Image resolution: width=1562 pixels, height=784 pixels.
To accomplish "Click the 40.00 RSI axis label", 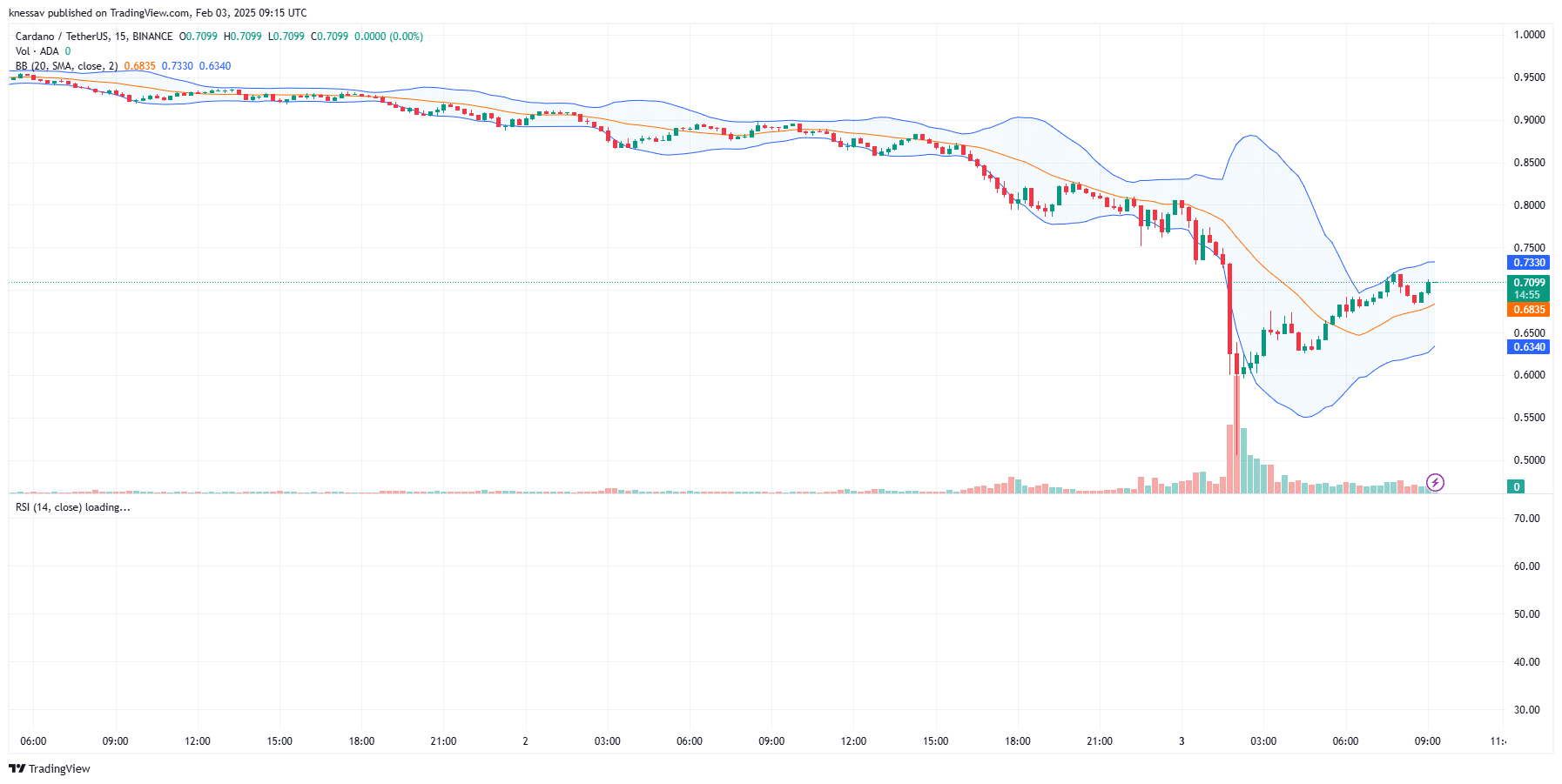I will pos(1526,662).
